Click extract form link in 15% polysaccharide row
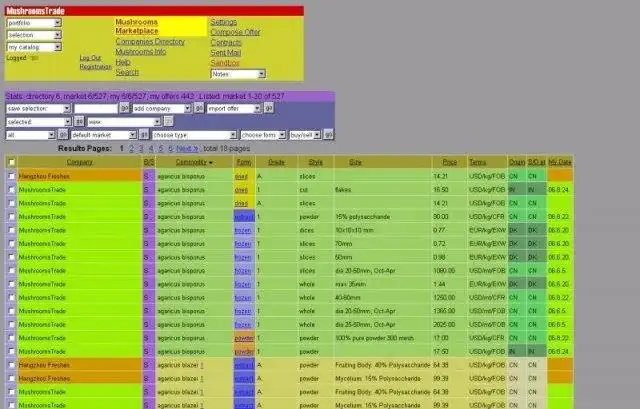Screen dimensions: 640x409 pyautogui.click(x=244, y=217)
